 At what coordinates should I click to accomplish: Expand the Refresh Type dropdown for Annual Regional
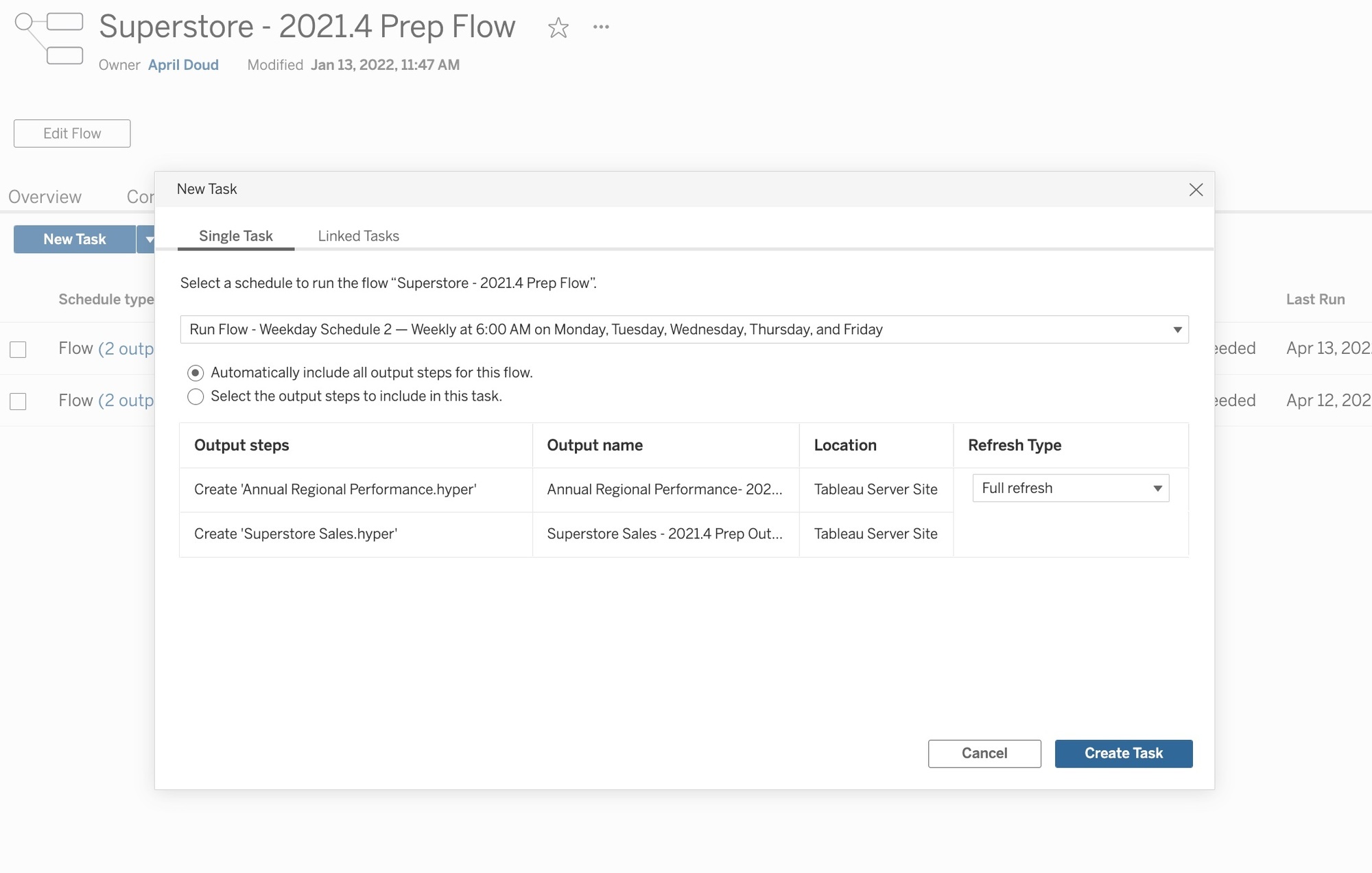point(1156,488)
